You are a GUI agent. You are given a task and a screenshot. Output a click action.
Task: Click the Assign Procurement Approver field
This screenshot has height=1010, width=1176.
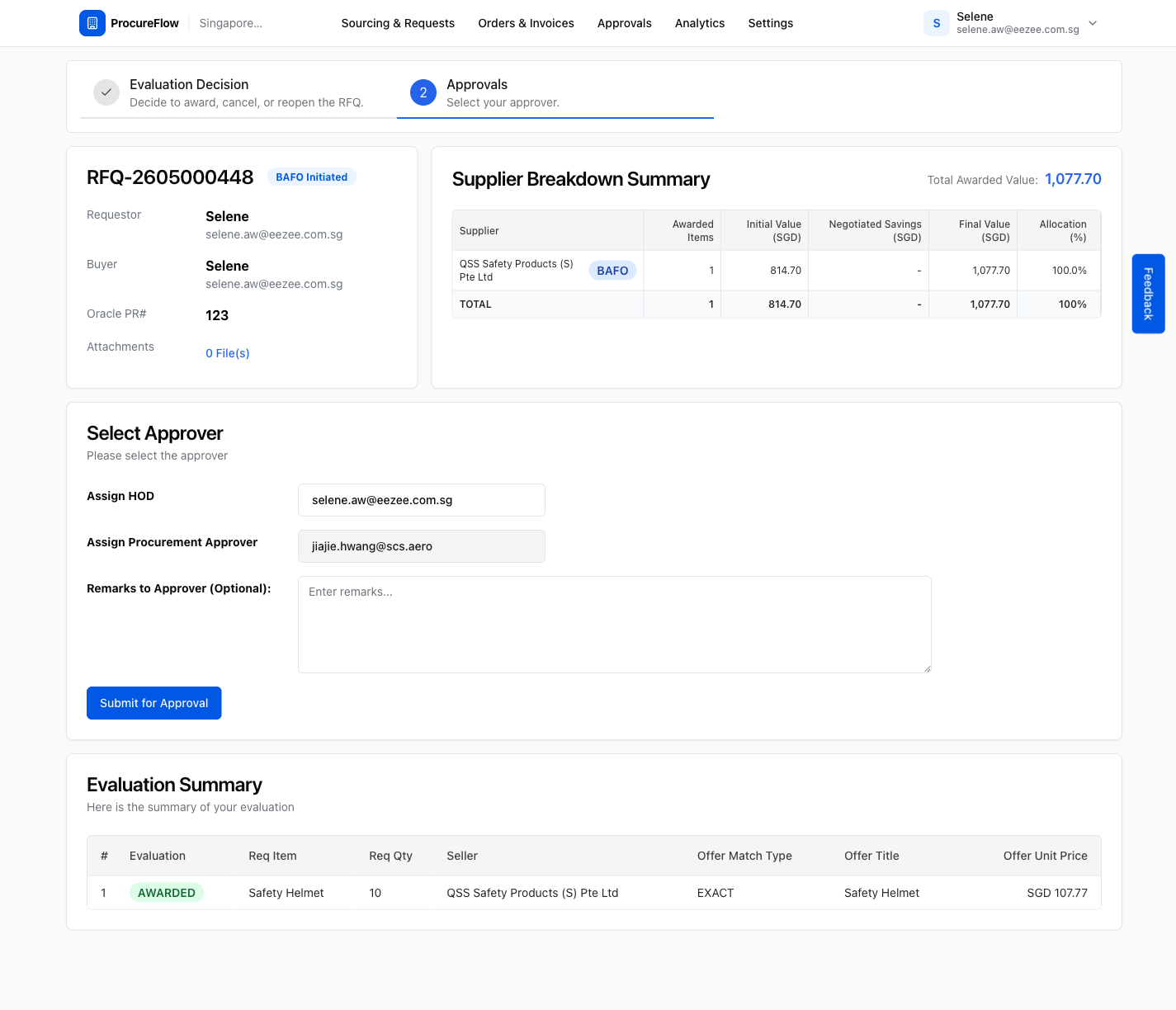click(x=422, y=546)
